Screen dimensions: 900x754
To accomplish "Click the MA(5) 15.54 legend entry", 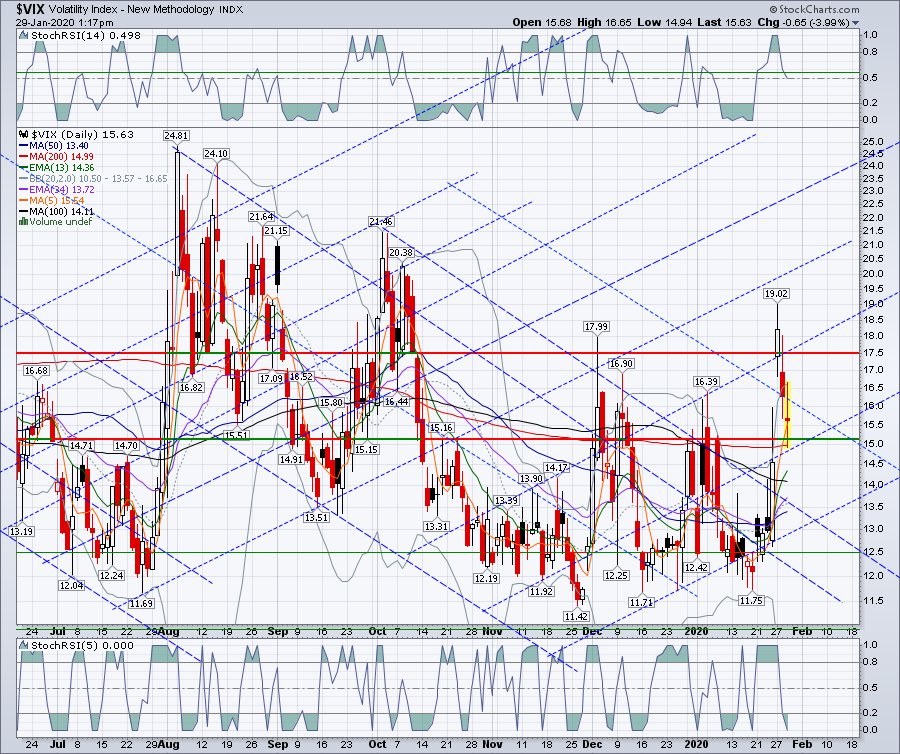I will pyautogui.click(x=56, y=200).
